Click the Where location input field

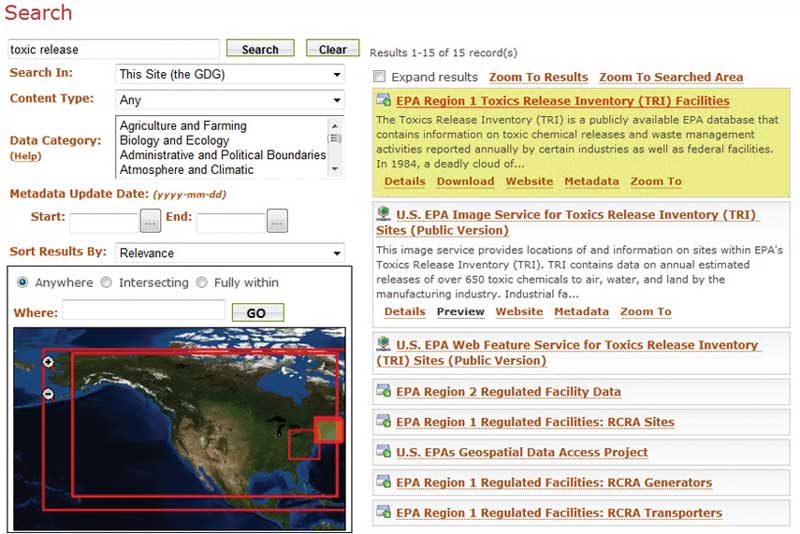click(x=143, y=310)
